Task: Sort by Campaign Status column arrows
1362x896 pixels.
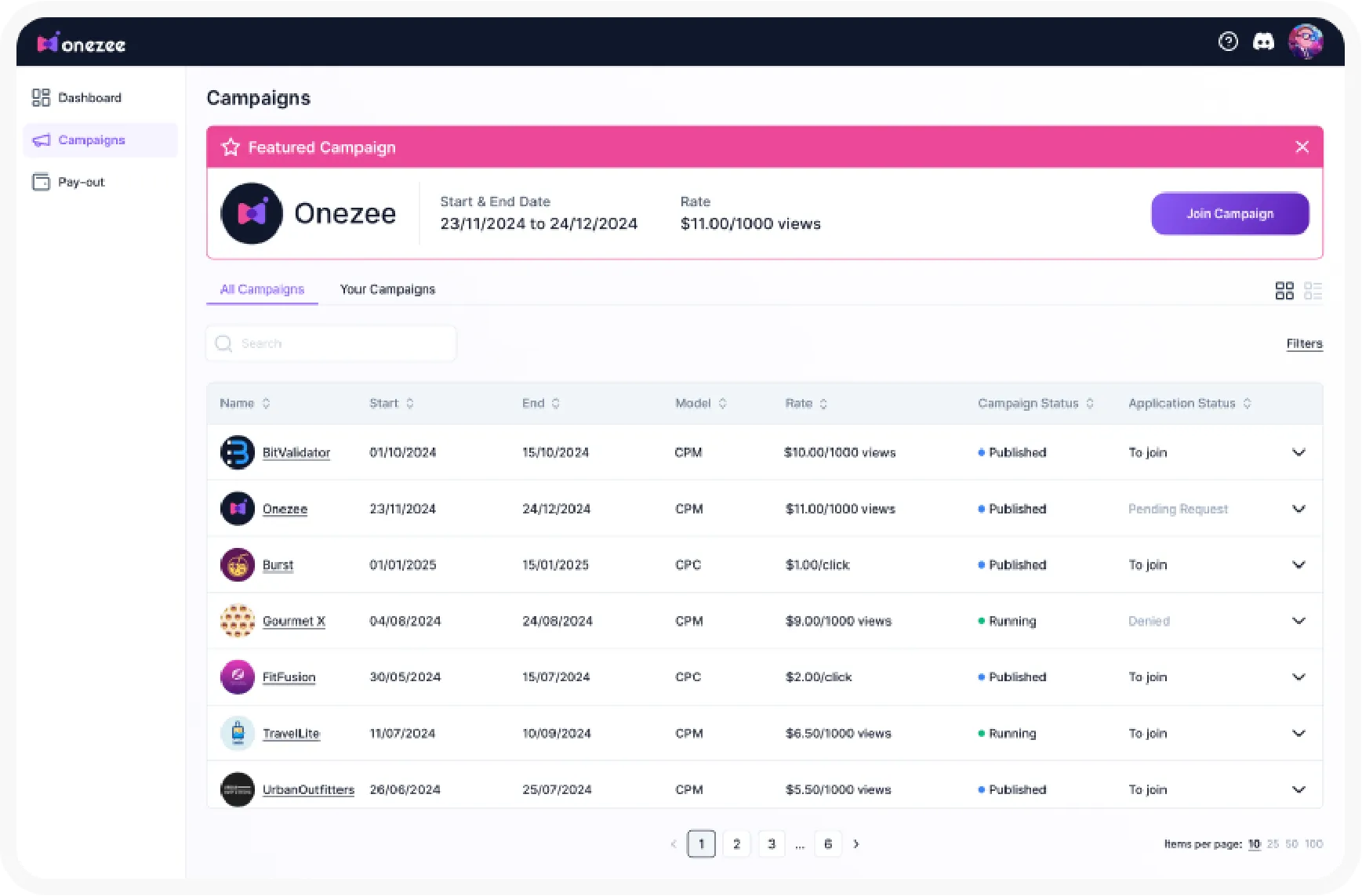Action: (x=1090, y=403)
